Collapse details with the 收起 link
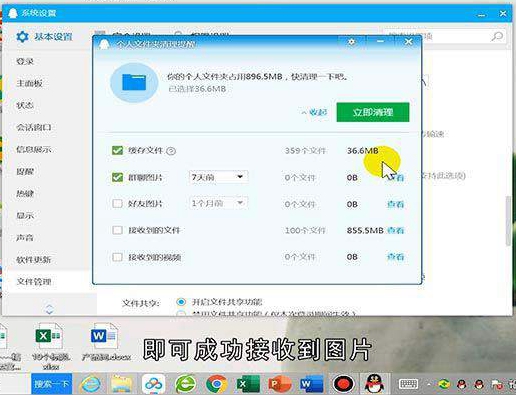 click(314, 112)
